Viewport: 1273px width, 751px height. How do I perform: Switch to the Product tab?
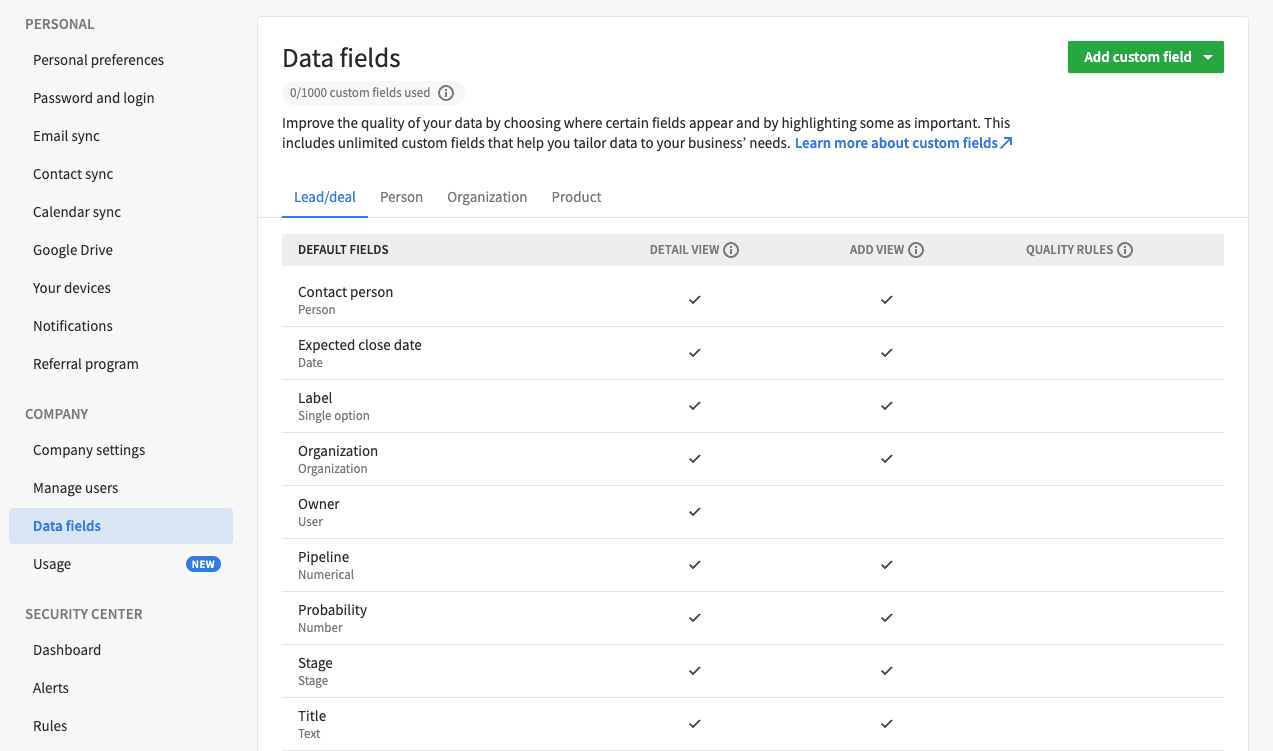click(x=576, y=197)
